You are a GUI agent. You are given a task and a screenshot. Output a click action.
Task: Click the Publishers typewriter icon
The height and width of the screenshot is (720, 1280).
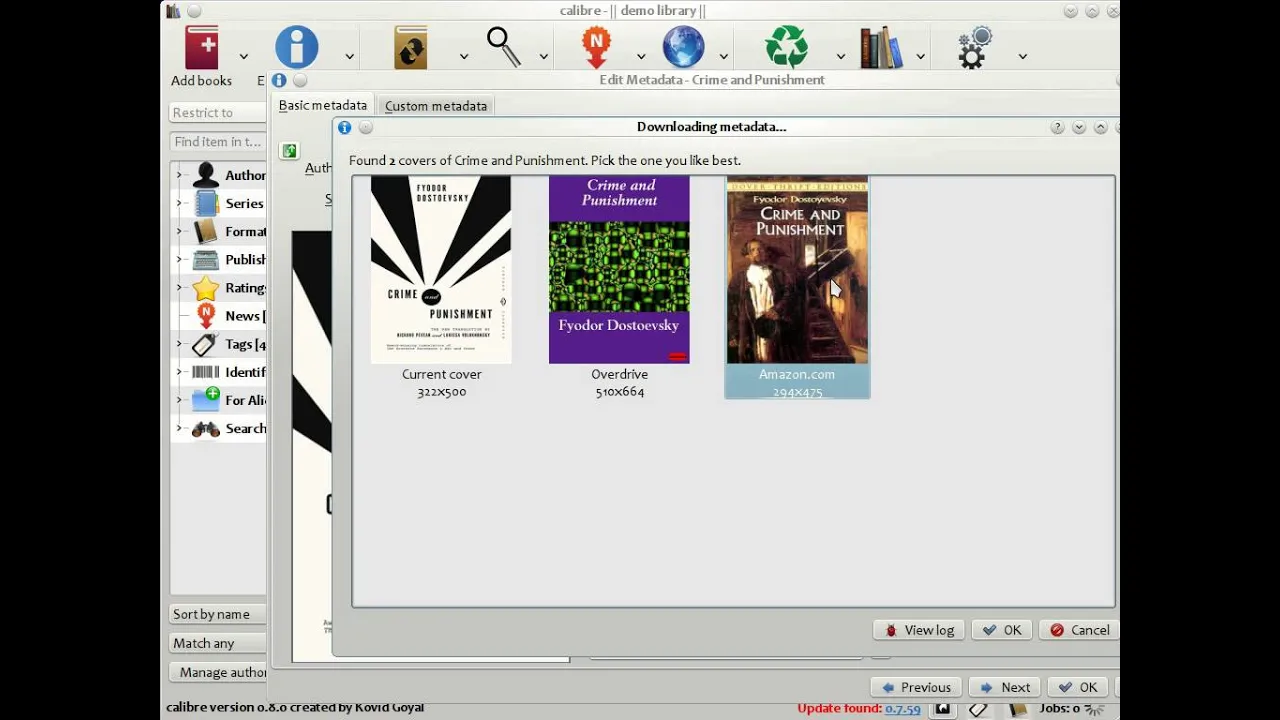click(206, 259)
